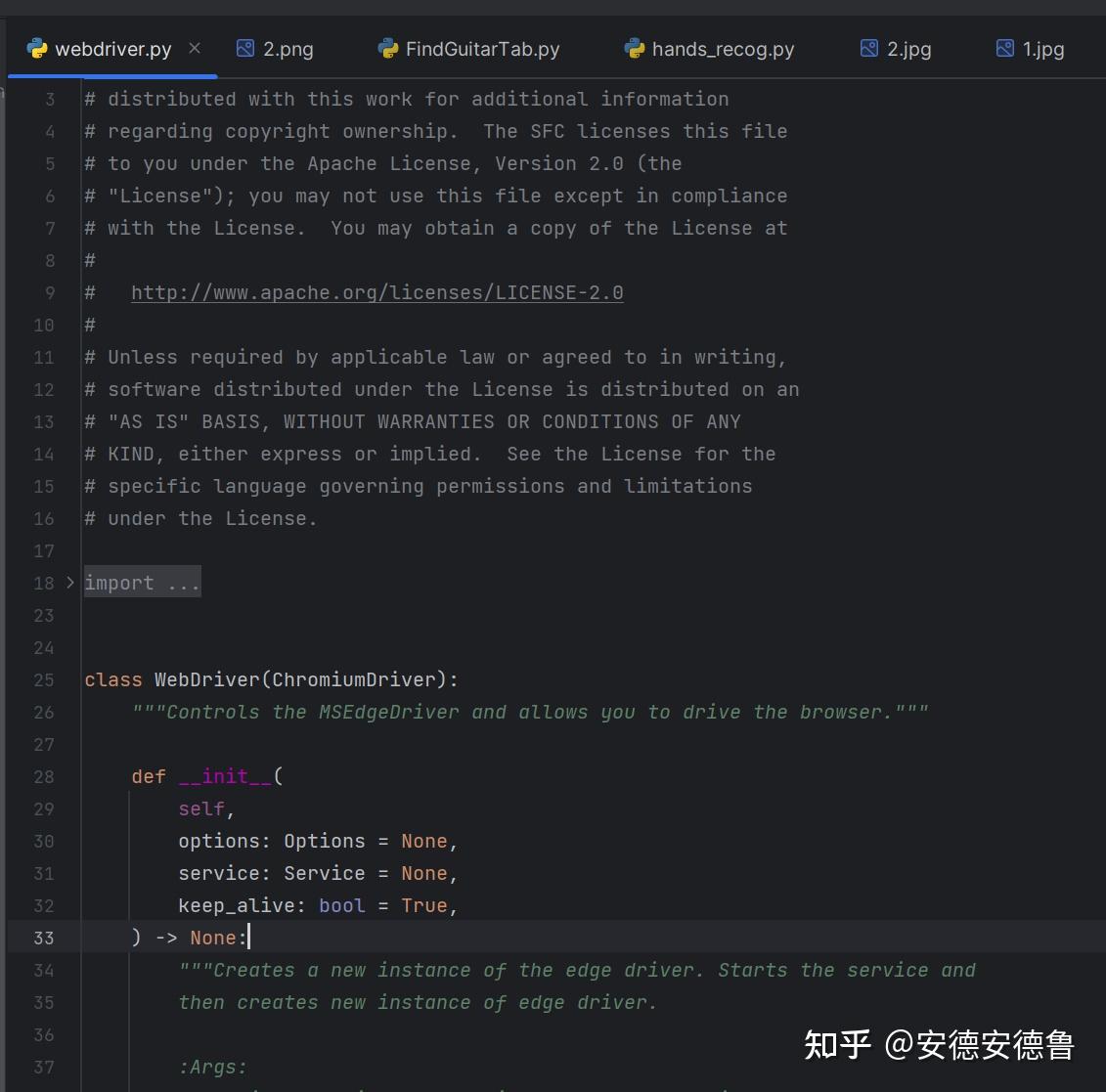Open the 1.jpg tab

pyautogui.click(x=1042, y=49)
